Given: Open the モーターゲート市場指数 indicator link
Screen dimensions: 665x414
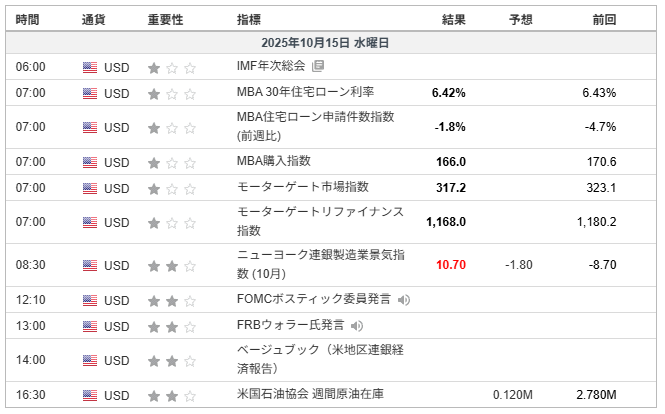Looking at the screenshot, I should point(303,187).
